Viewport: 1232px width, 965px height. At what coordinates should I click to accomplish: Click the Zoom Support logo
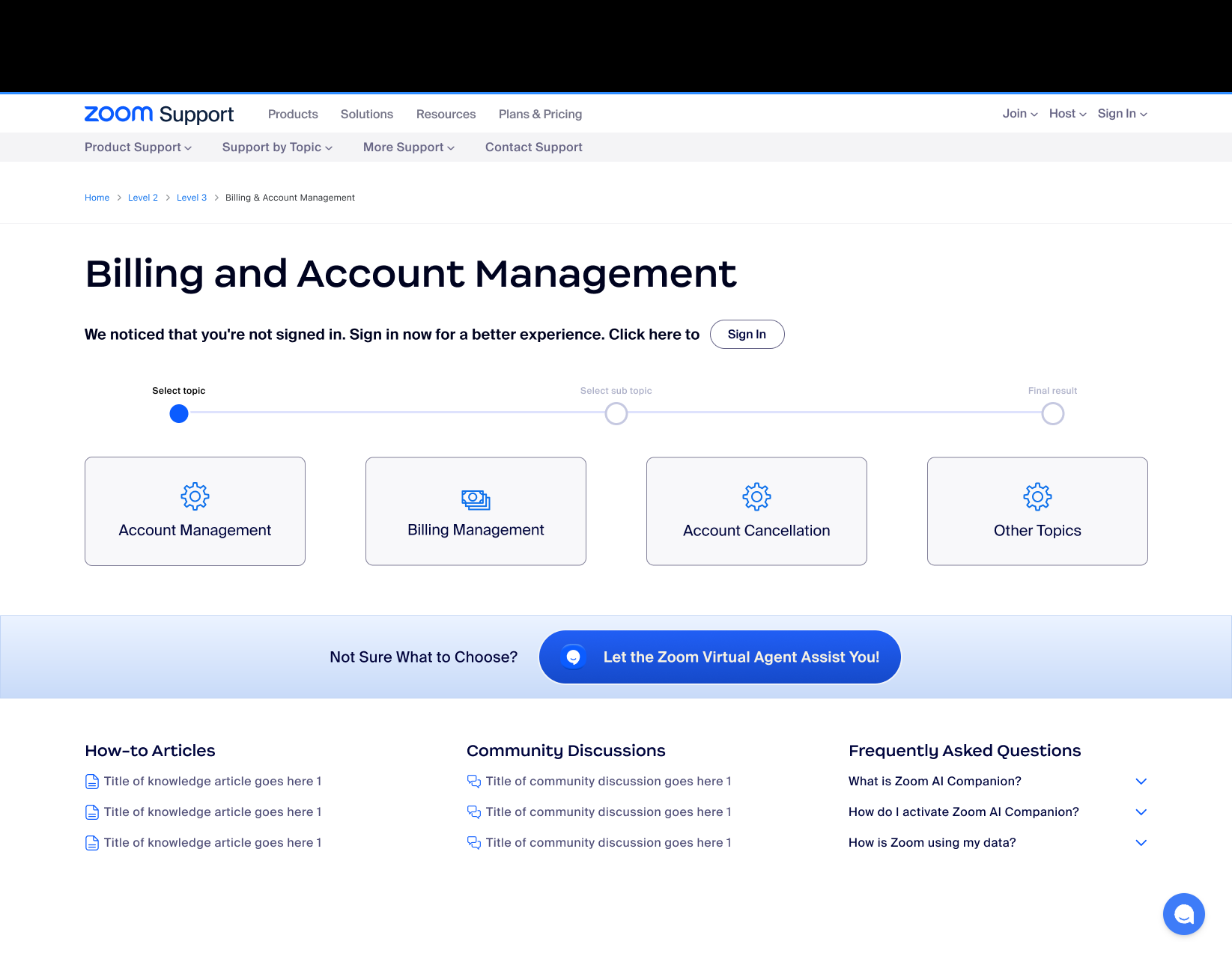coord(159,114)
